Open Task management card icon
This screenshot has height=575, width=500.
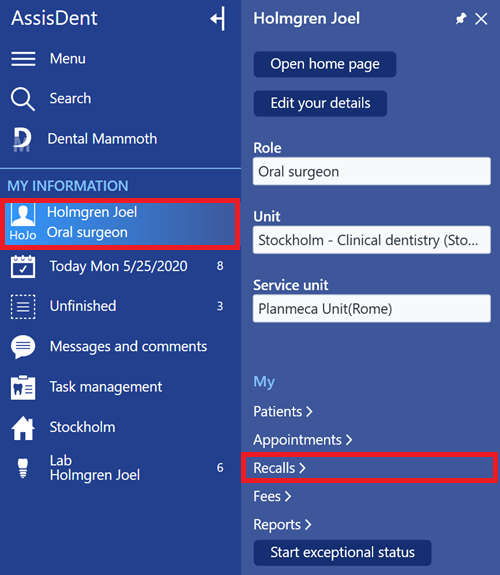tap(23, 387)
